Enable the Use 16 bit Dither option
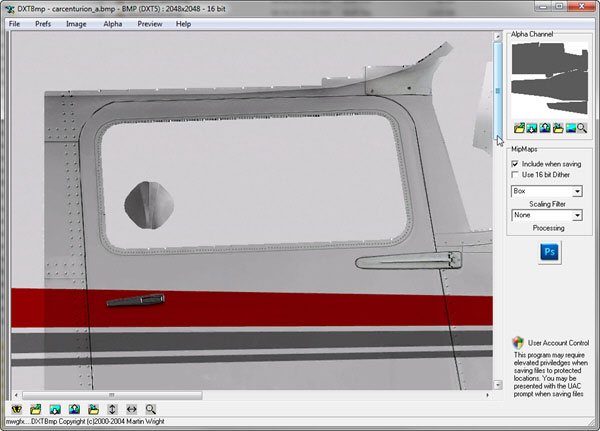The image size is (600, 431). coord(515,175)
